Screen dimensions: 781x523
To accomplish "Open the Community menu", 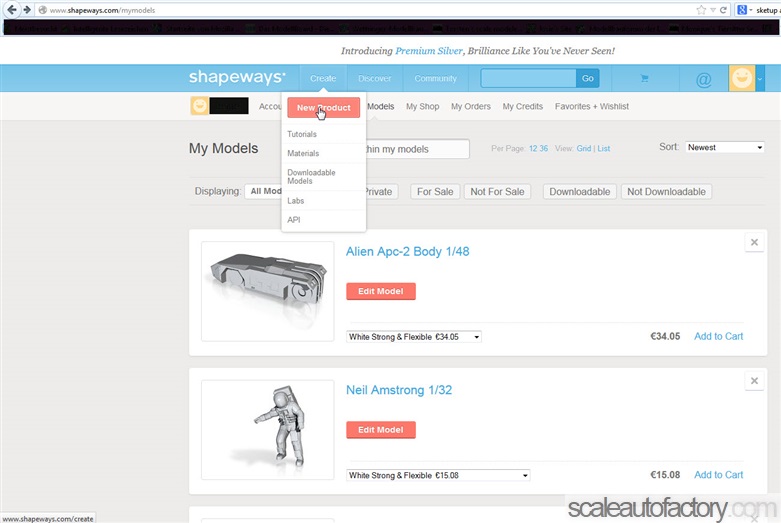I will [435, 78].
